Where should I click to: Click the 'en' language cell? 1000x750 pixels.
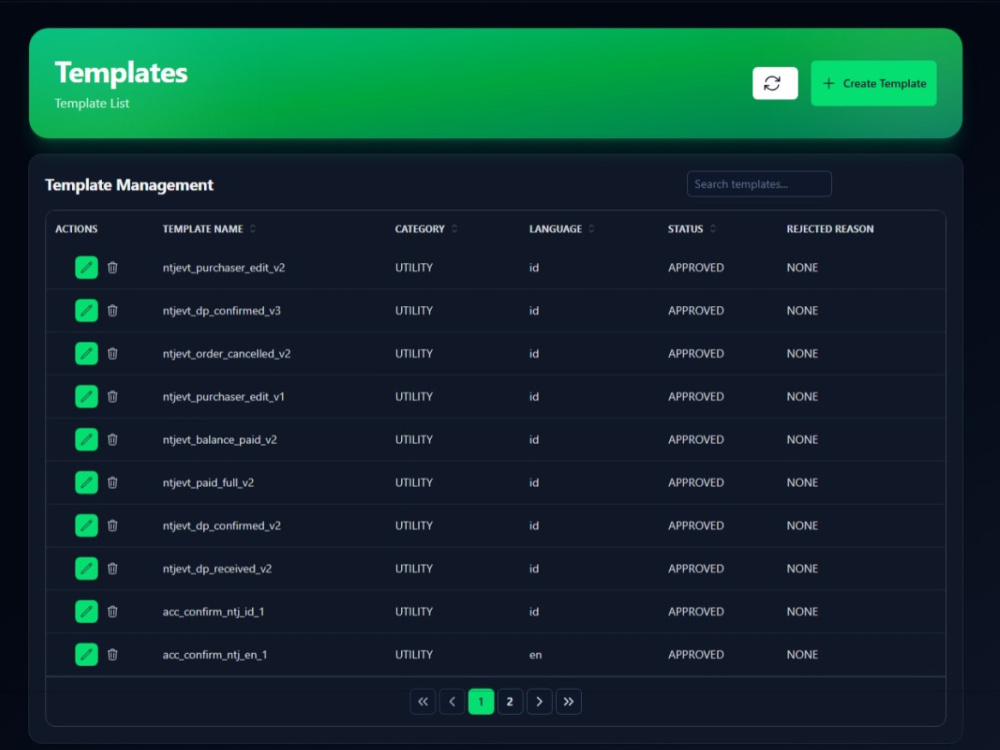535,654
